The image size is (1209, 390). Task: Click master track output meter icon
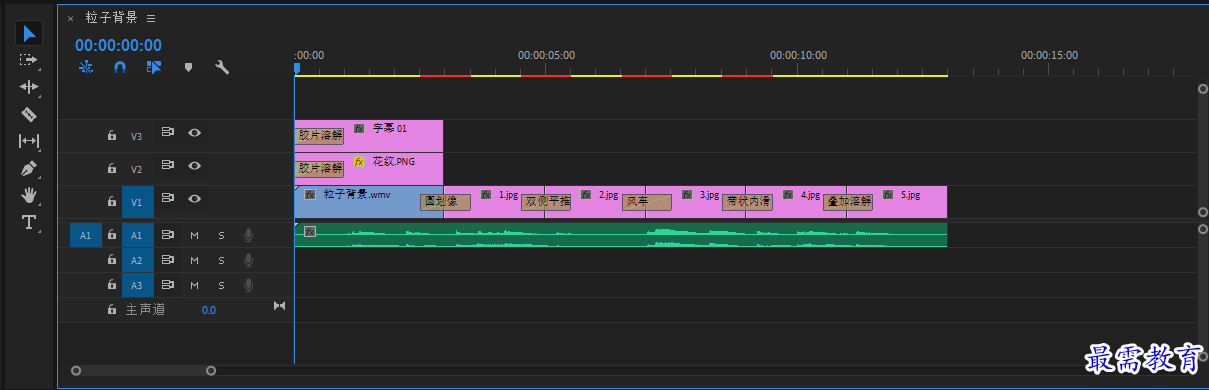[x=279, y=306]
